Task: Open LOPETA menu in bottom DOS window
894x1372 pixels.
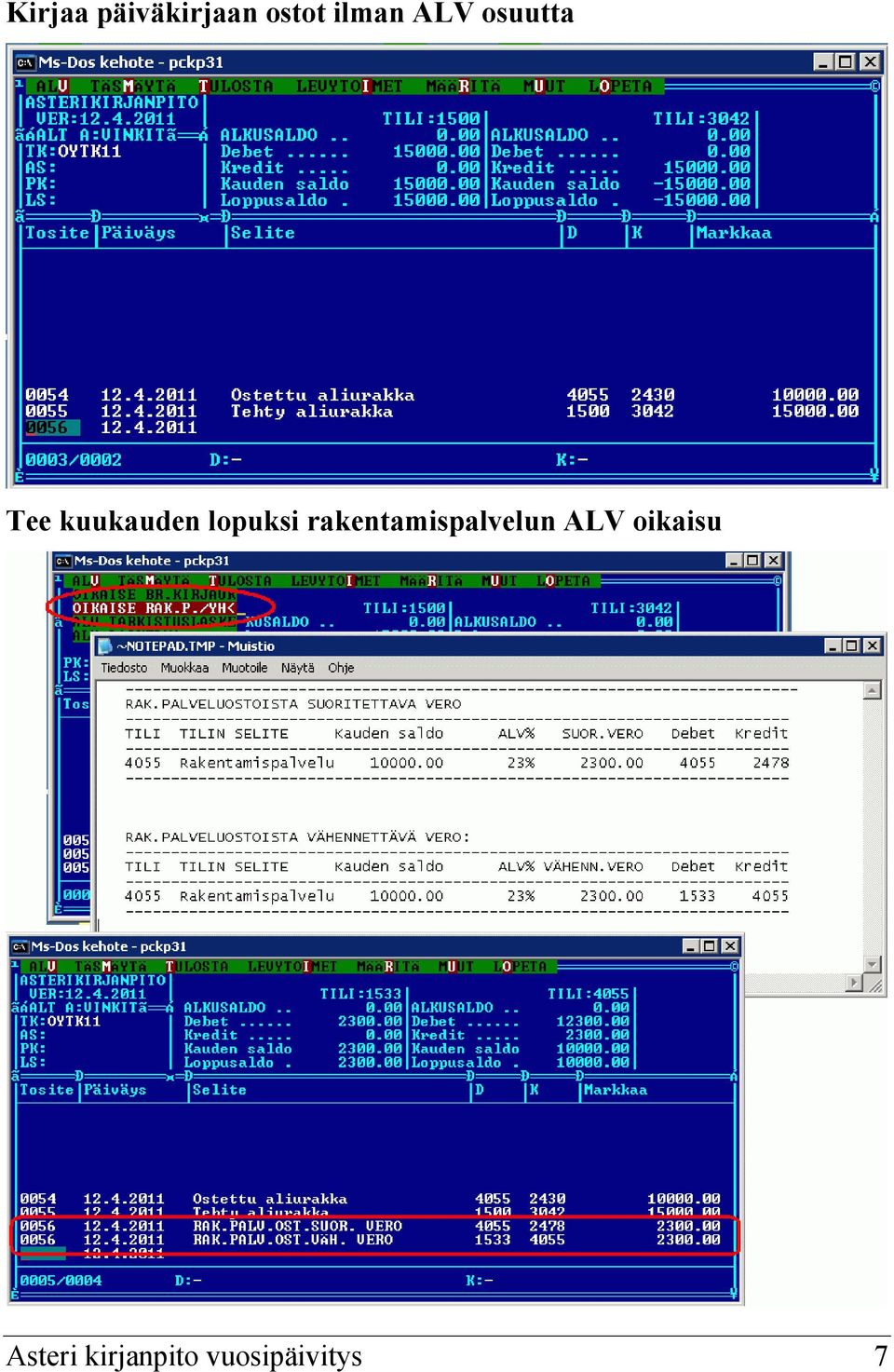Action: [x=520, y=966]
